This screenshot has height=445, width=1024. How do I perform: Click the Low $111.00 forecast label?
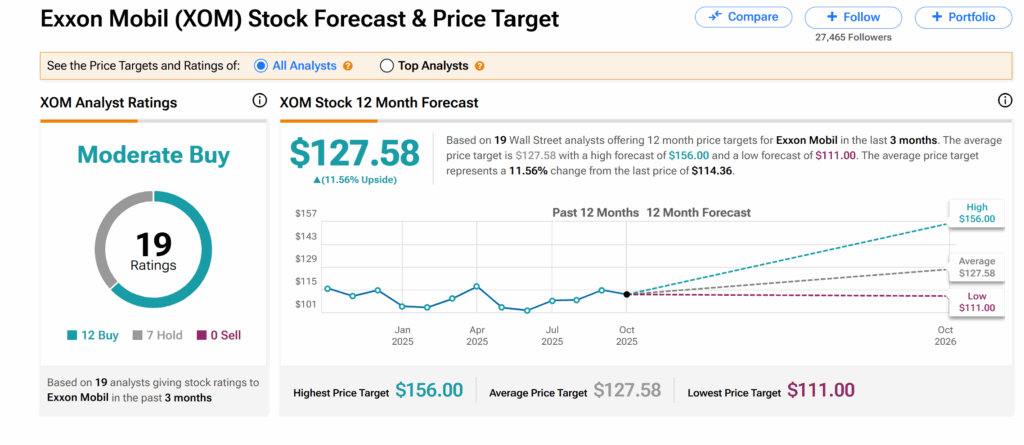pos(975,302)
